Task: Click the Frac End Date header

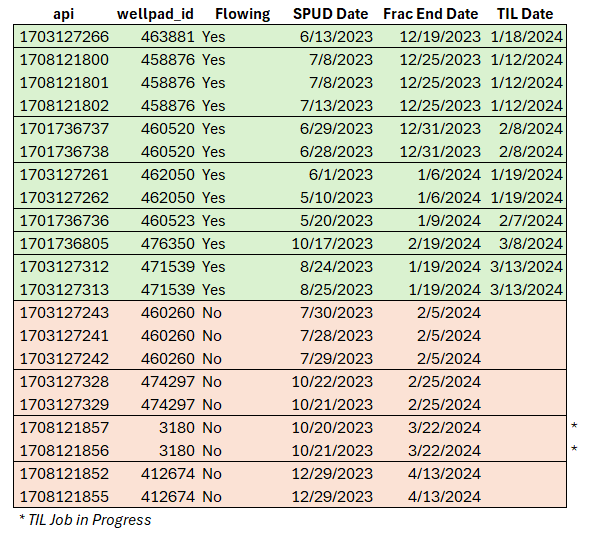Action: pos(431,14)
